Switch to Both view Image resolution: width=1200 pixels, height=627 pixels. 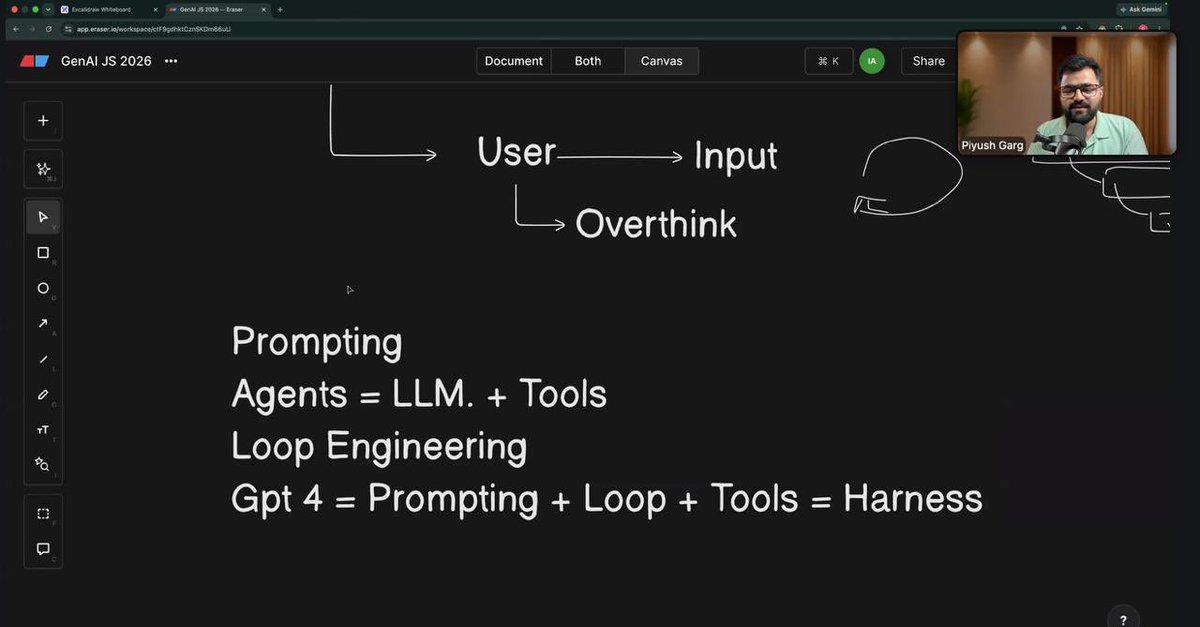coord(588,61)
